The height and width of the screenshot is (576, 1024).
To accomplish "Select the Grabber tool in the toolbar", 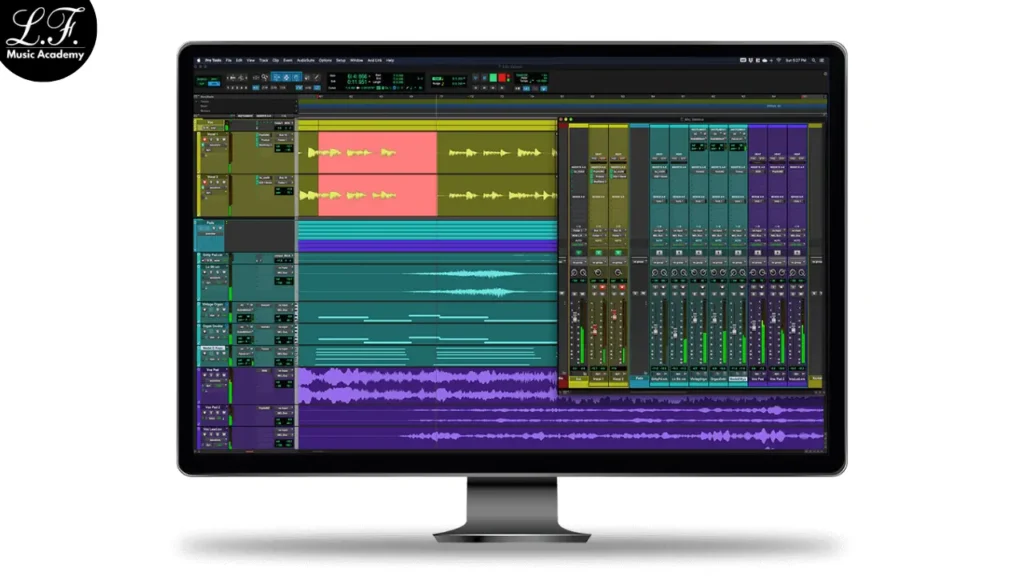I will (297, 77).
